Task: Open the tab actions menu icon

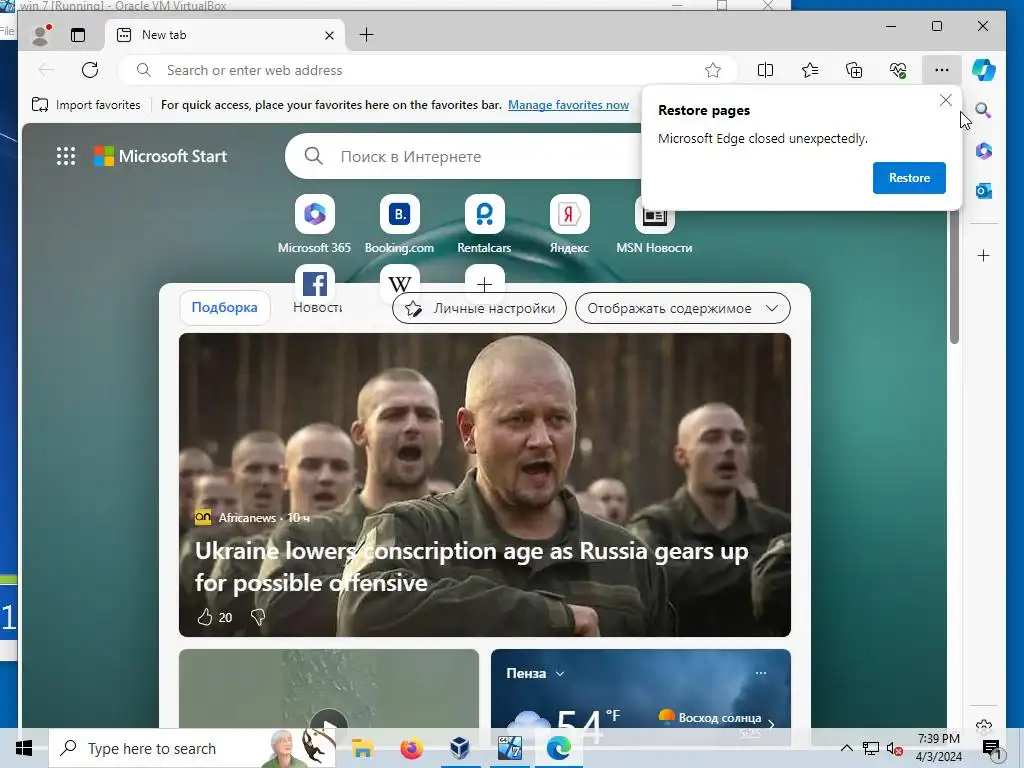Action: pos(78,35)
